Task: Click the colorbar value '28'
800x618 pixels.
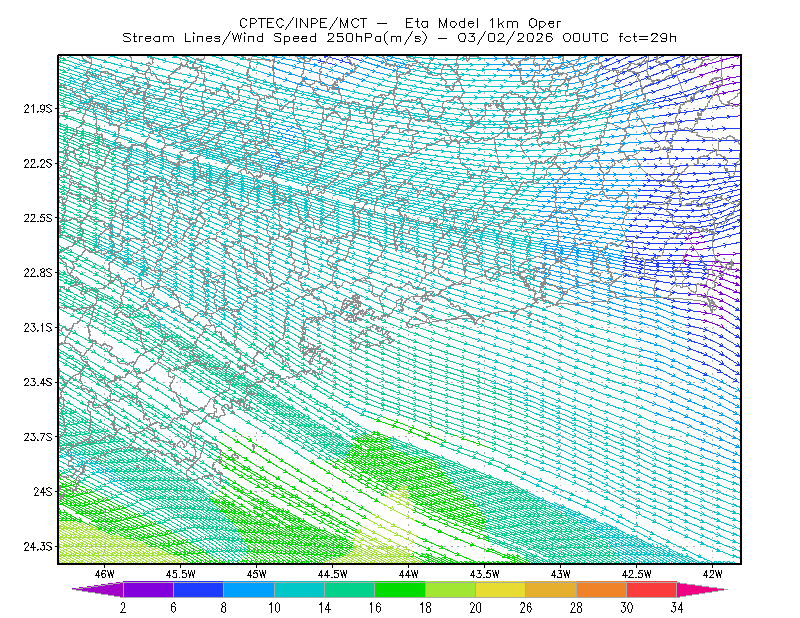Action: click(x=576, y=608)
